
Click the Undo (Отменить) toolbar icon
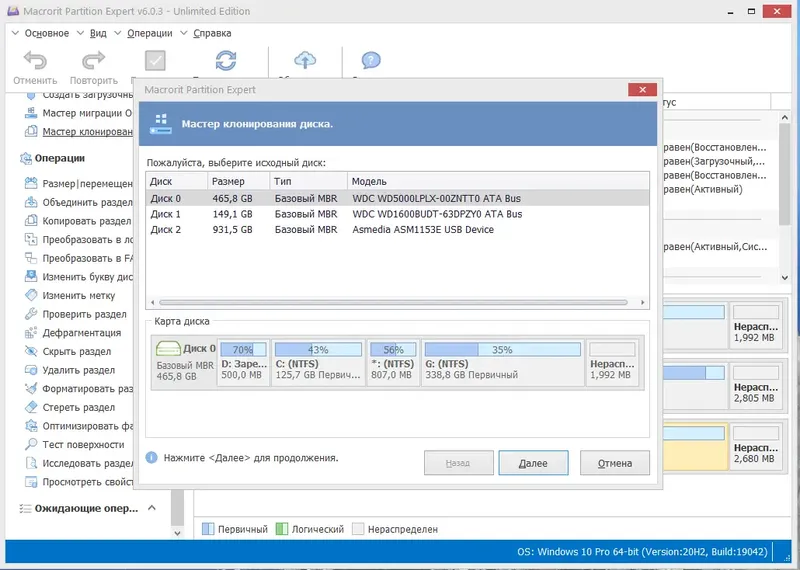pos(35,60)
